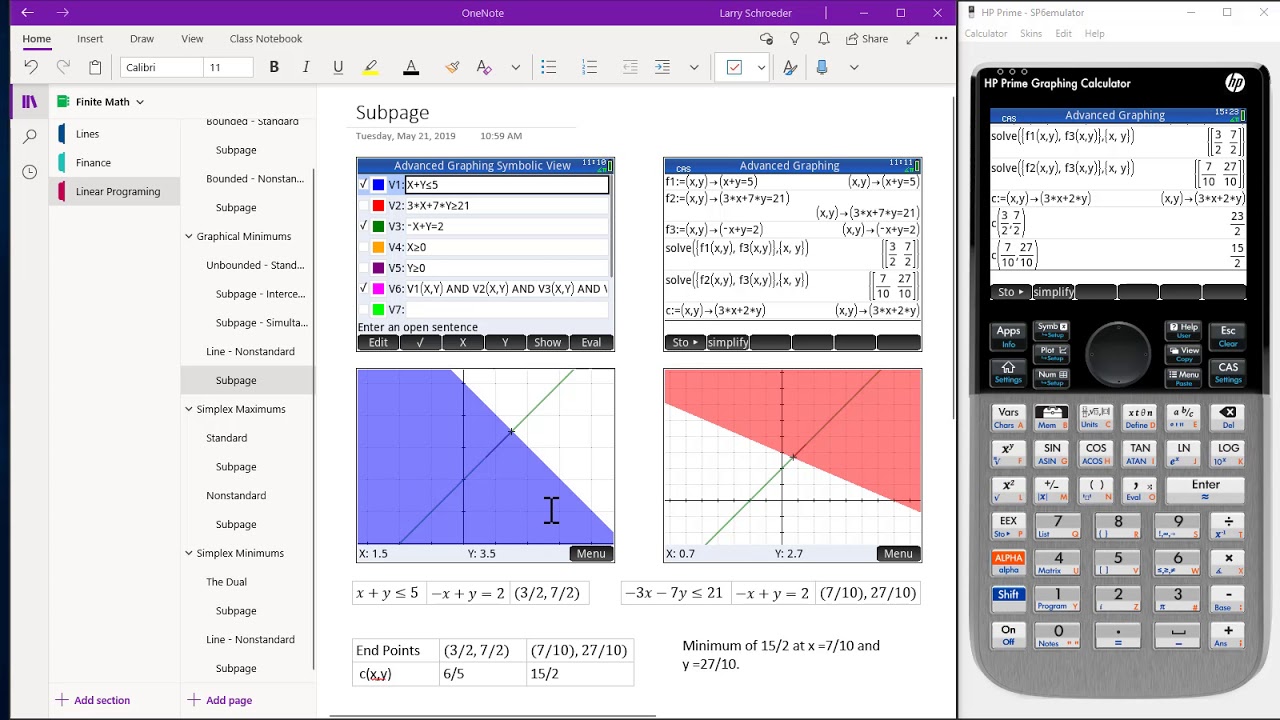
Task: Click the lightbulb Tell Me icon
Action: tap(795, 39)
